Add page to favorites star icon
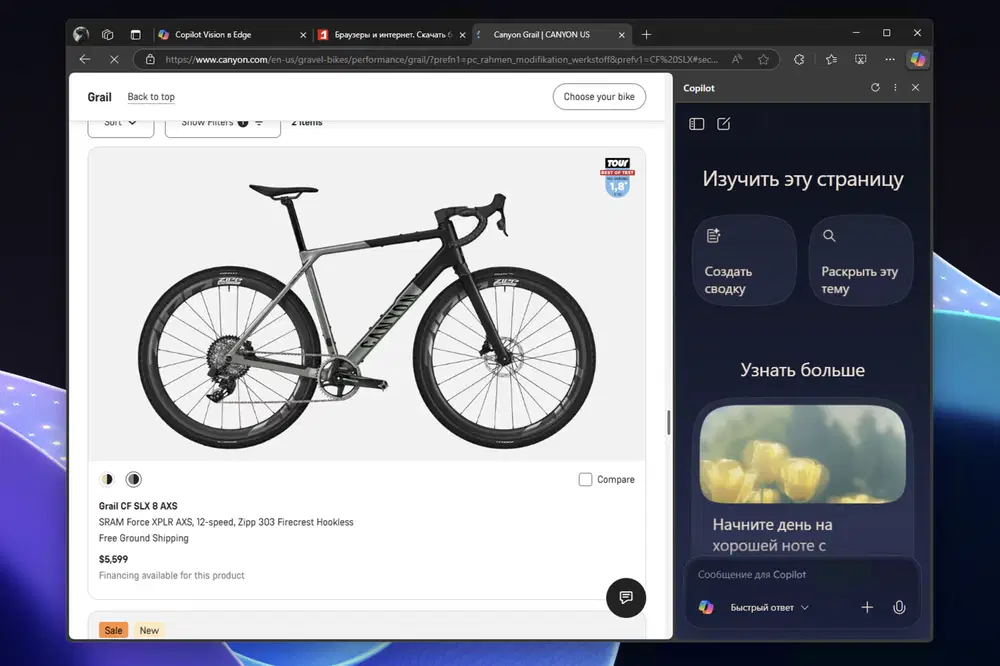 pos(763,59)
